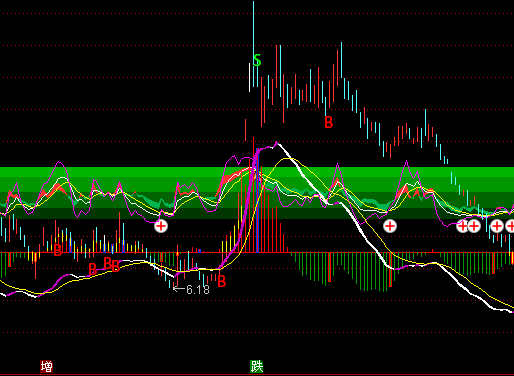Click the green 跌 icon at the chart bottom
The height and width of the screenshot is (376, 514).
coord(257,367)
